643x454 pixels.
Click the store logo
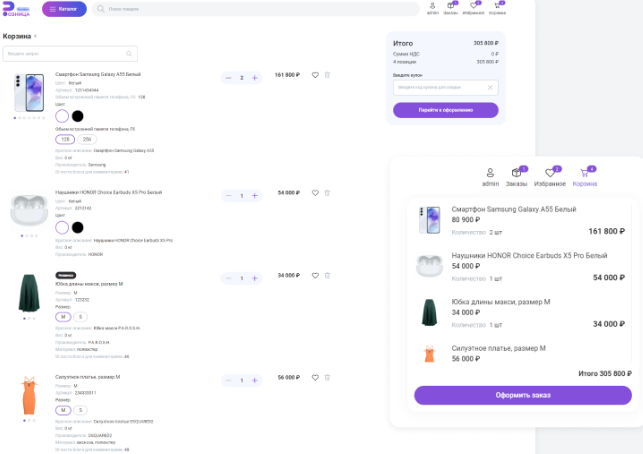pyautogui.click(x=16, y=9)
